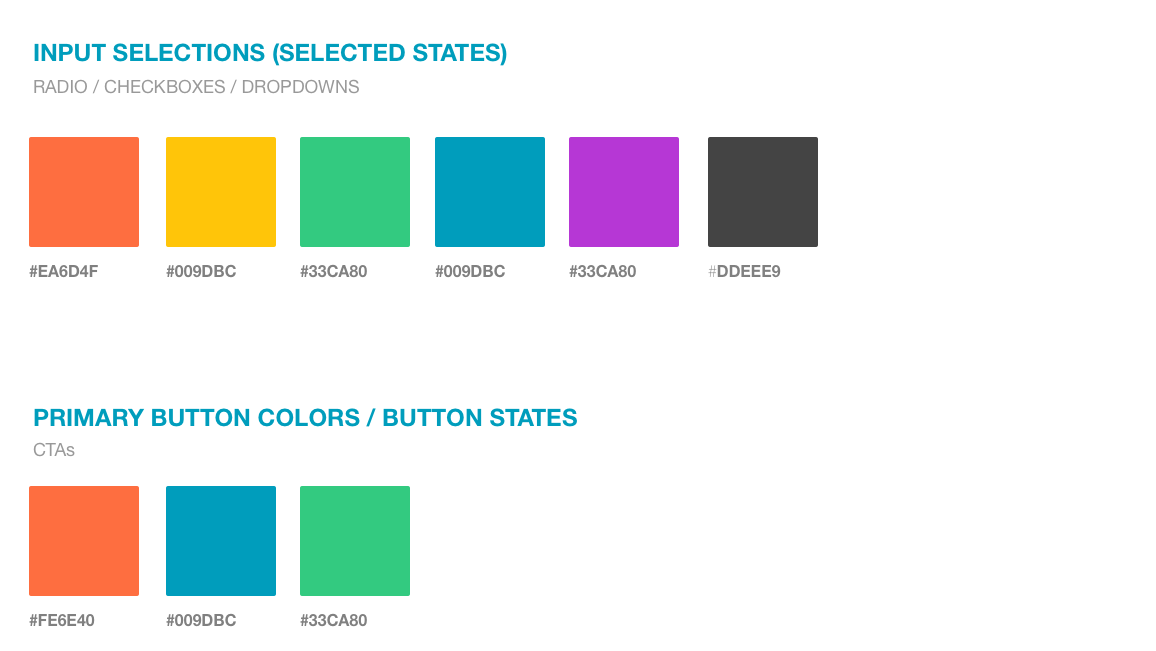Select the dark gray color swatch

pyautogui.click(x=763, y=192)
